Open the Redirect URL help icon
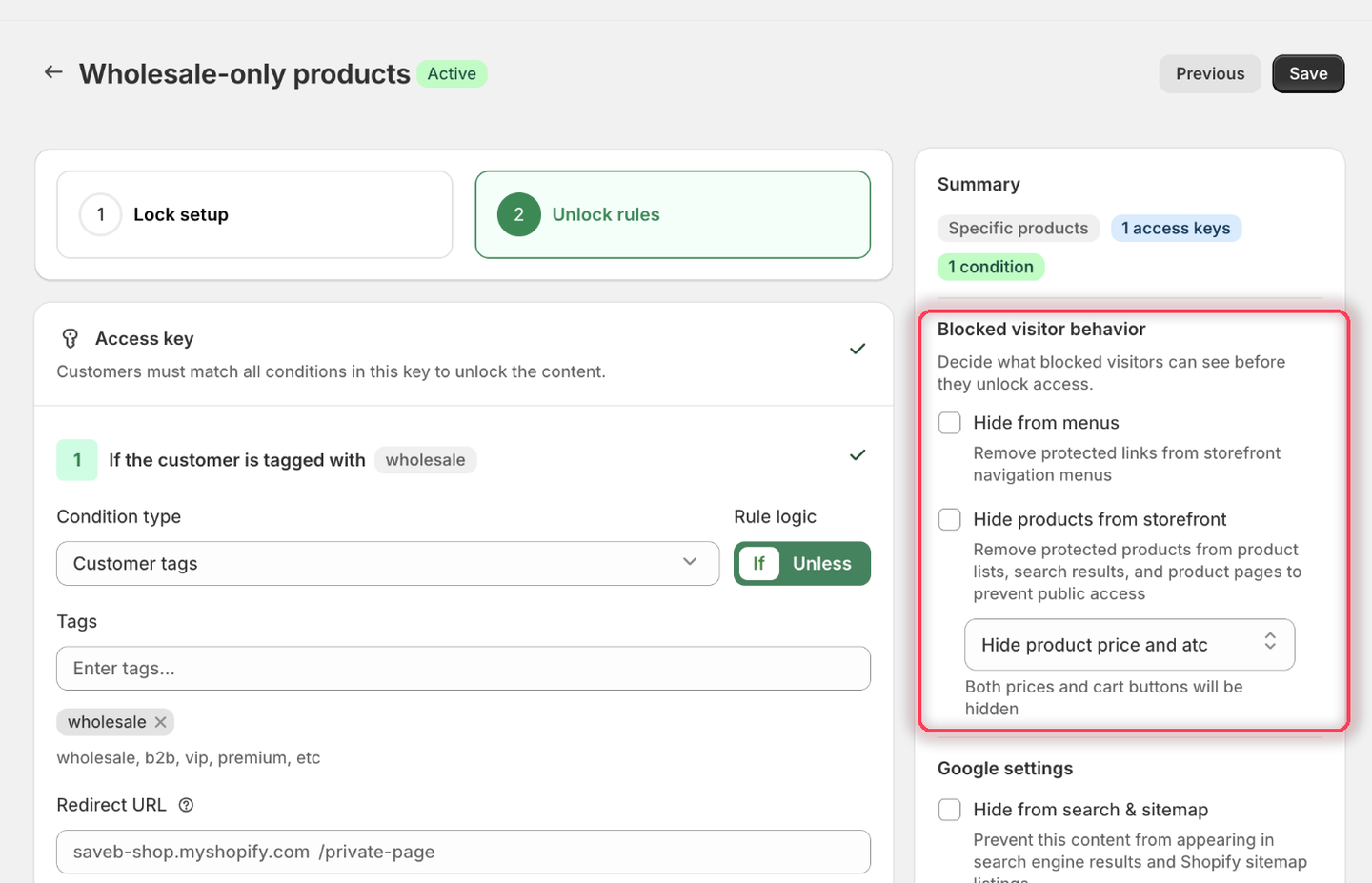Viewport: 1372px width, 883px height. (187, 805)
